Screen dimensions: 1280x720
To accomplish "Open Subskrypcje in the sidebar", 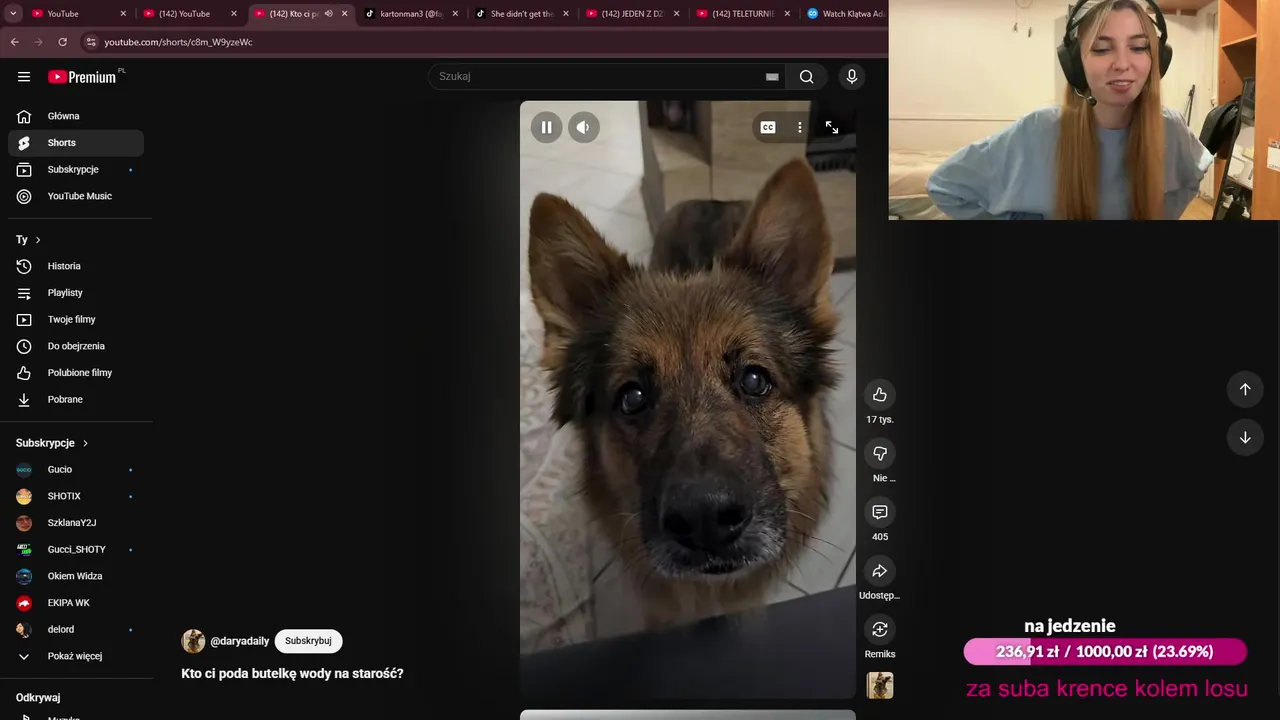I will (76, 170).
